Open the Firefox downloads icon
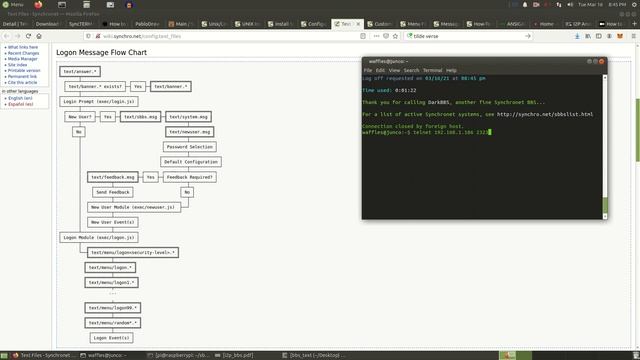The height and width of the screenshot is (360, 640). click(x=577, y=36)
